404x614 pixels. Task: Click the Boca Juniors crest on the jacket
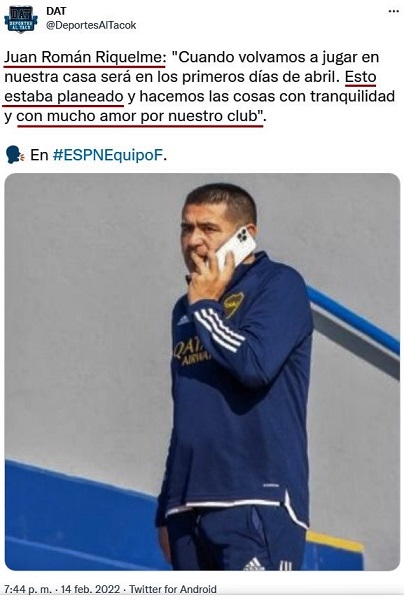click(234, 304)
